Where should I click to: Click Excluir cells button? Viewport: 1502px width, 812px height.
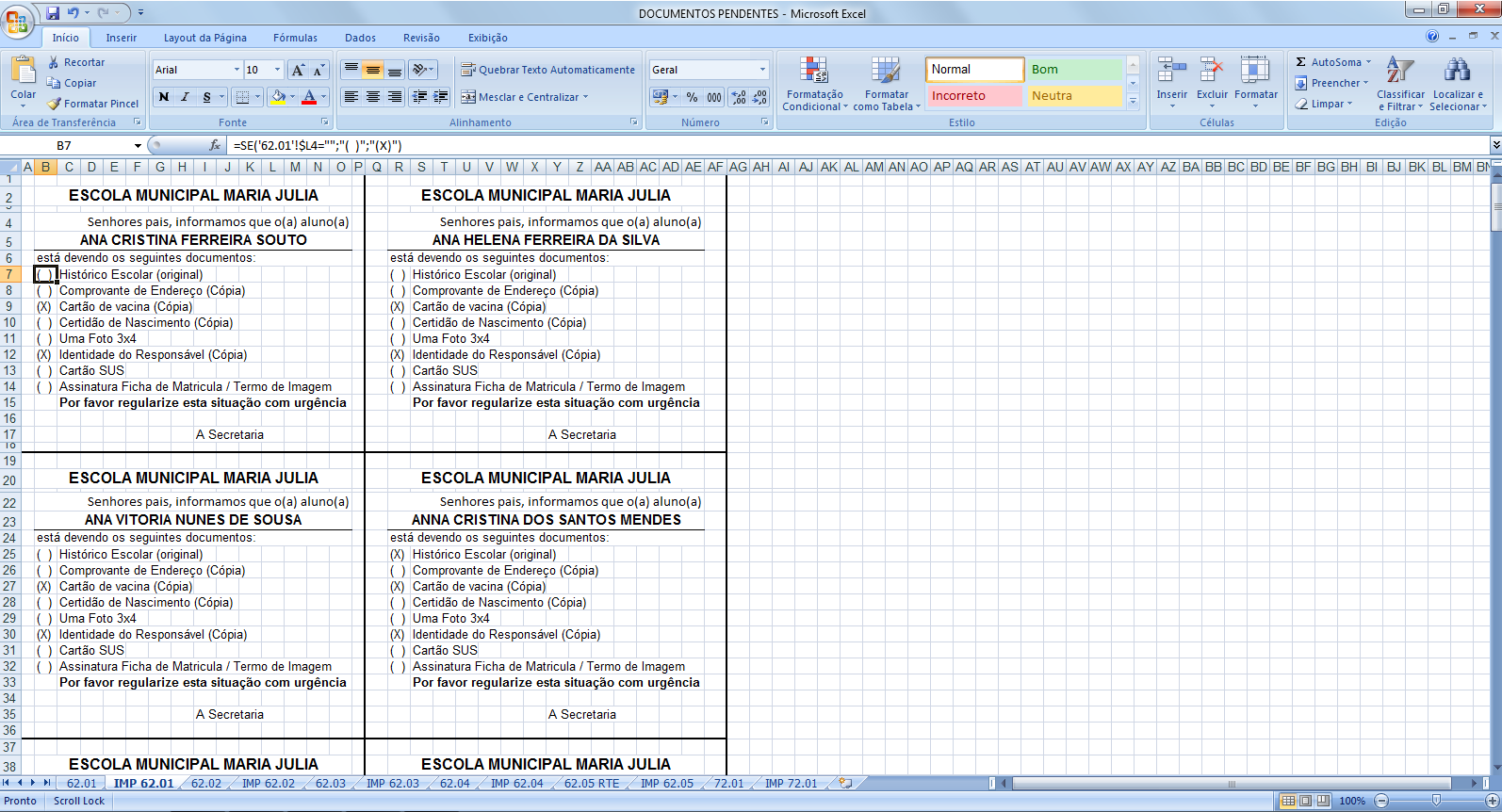coord(1212,83)
